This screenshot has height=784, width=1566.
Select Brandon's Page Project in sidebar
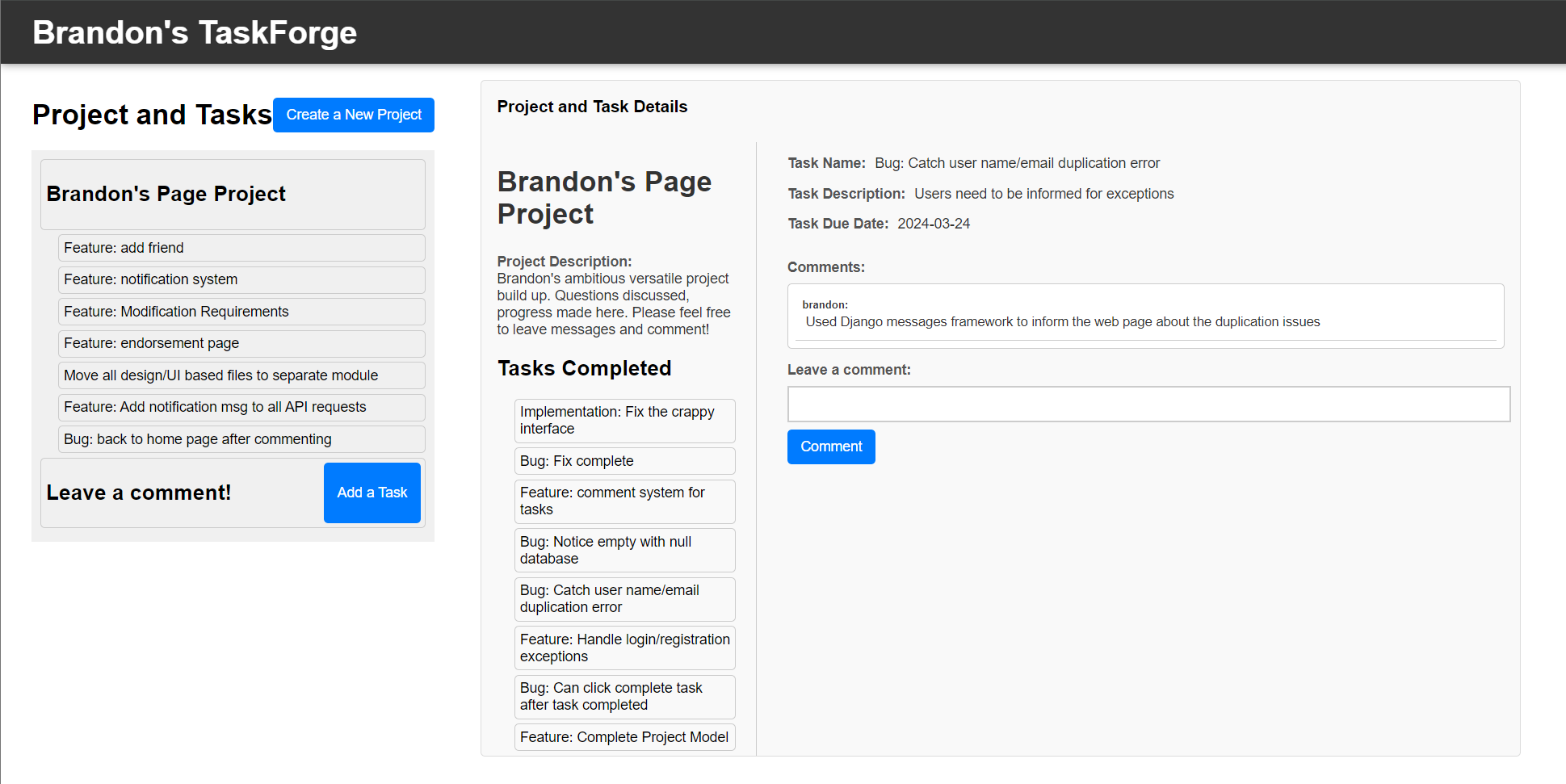[x=233, y=194]
